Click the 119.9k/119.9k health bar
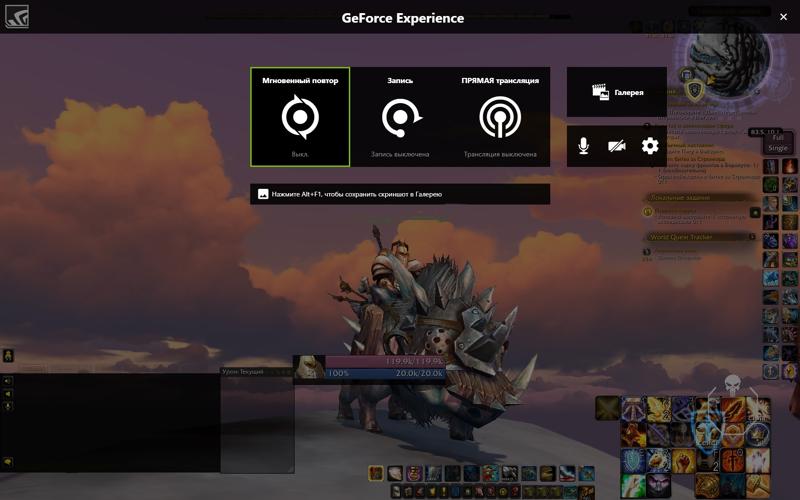This screenshot has width=800, height=500. (385, 361)
